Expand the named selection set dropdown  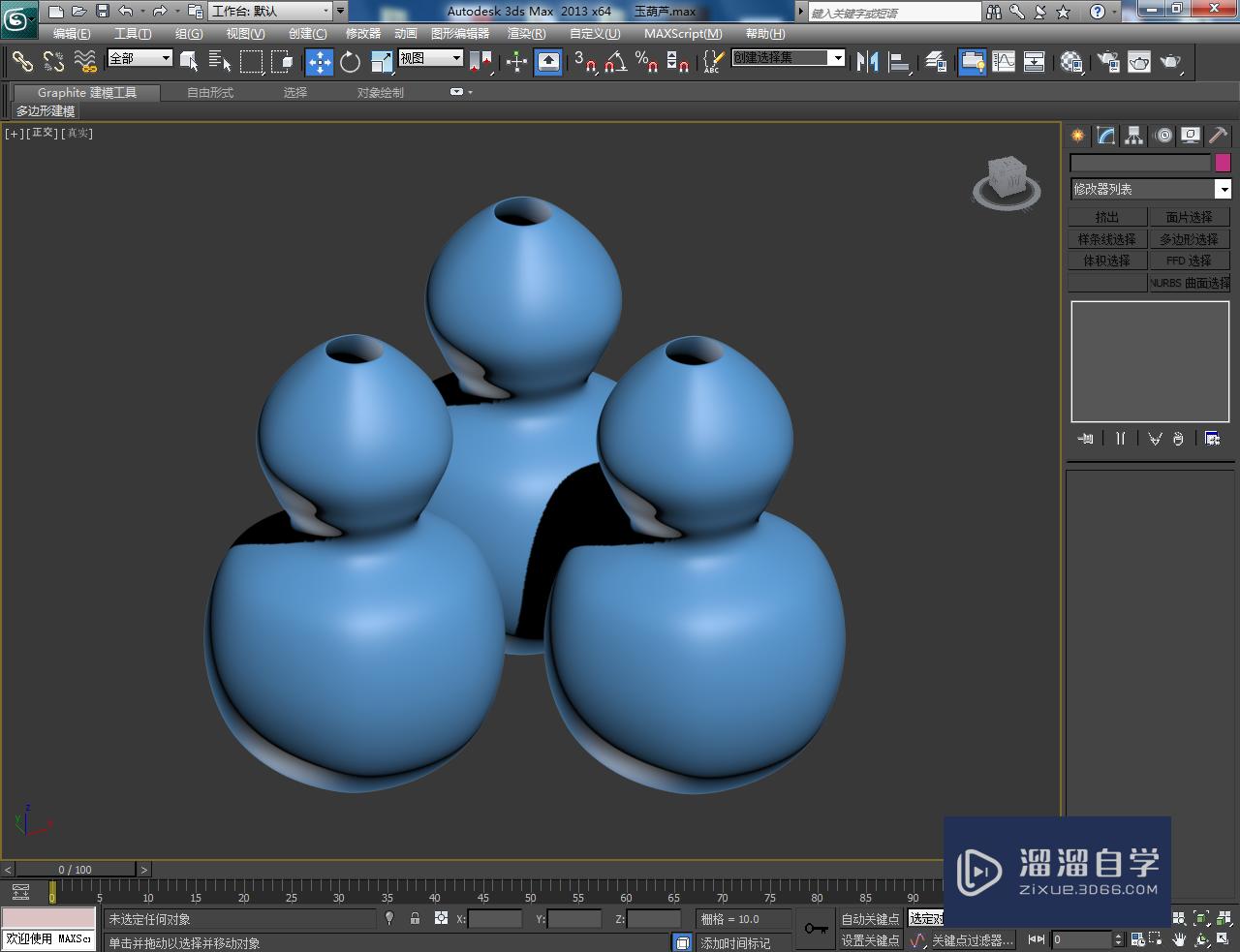coord(837,58)
